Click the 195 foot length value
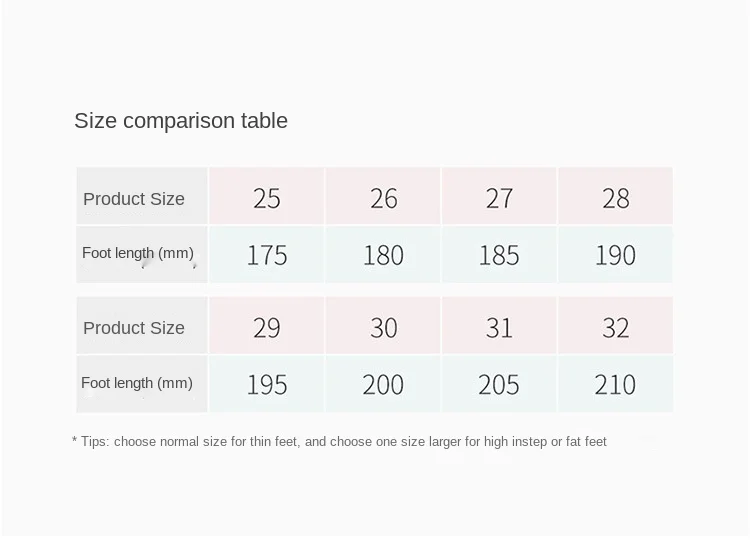Screen dimensions: 750x547 pyautogui.click(x=267, y=384)
